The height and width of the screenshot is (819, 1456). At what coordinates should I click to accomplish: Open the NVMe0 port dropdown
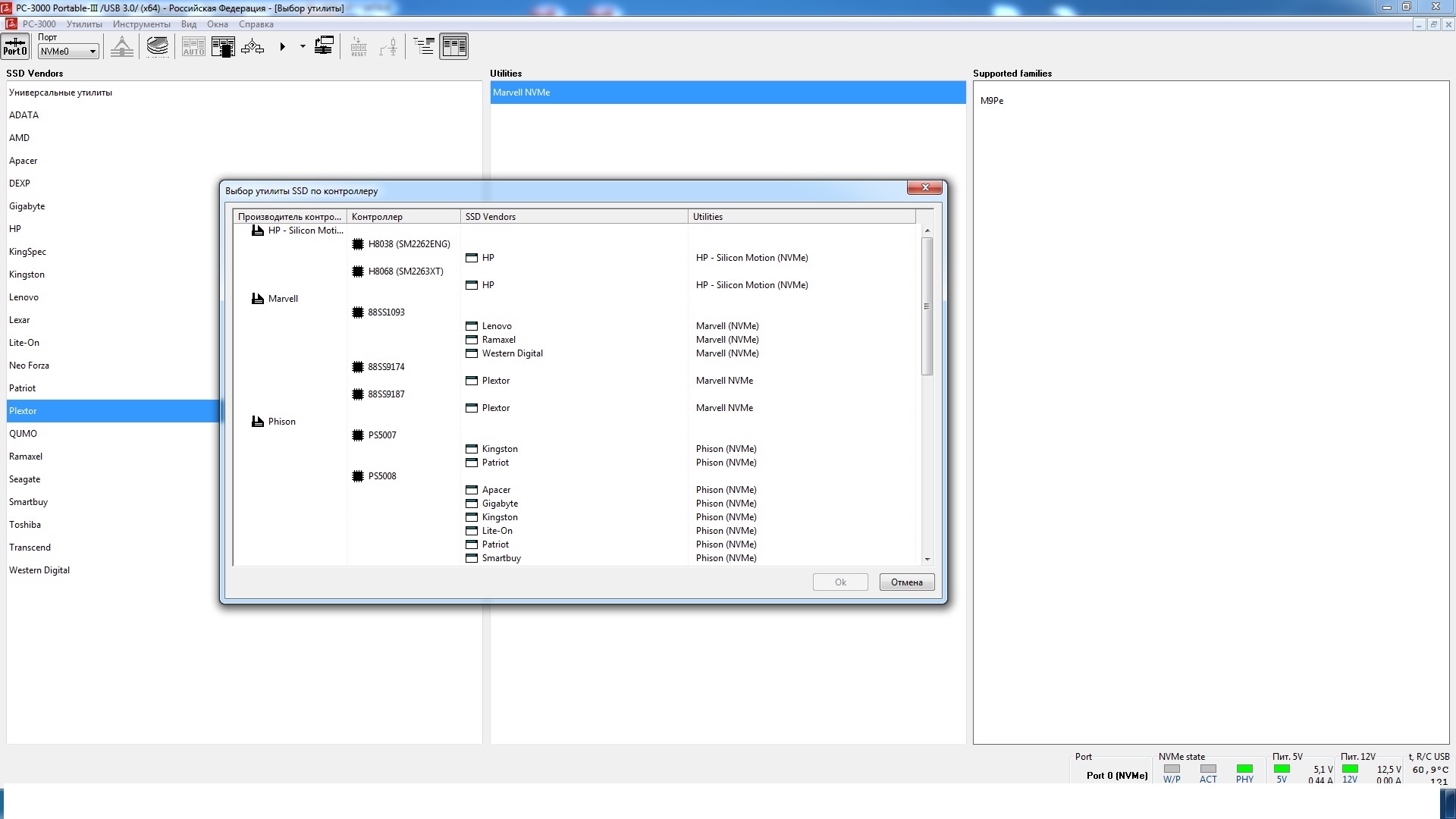point(68,52)
